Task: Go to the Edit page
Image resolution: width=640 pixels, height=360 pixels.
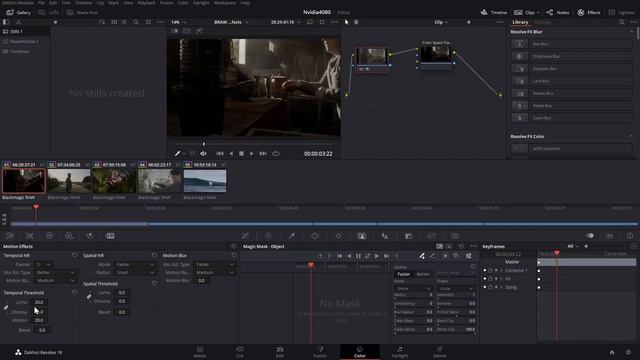Action: [280, 352]
